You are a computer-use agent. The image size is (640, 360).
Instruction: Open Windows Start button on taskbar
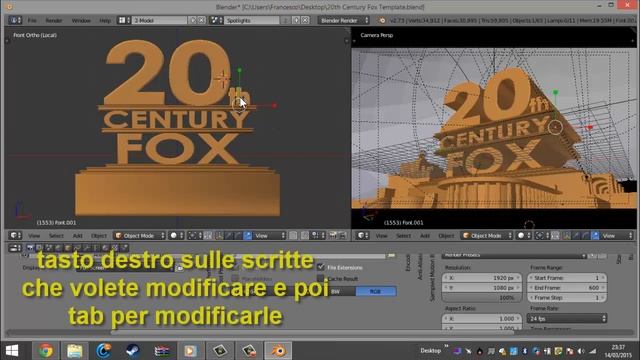pos(12,351)
